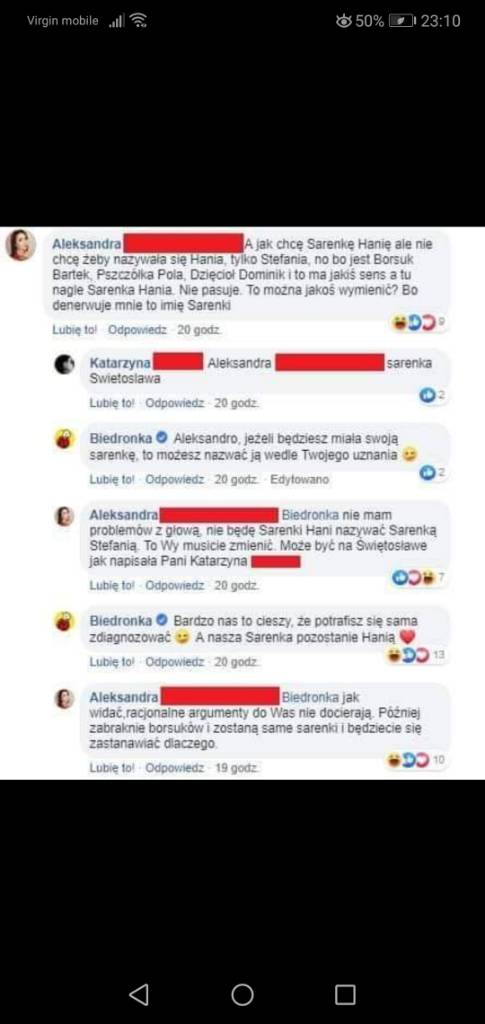The height and width of the screenshot is (1024, 485).
Task: Tap the Android back navigation triangle
Action: click(x=138, y=994)
